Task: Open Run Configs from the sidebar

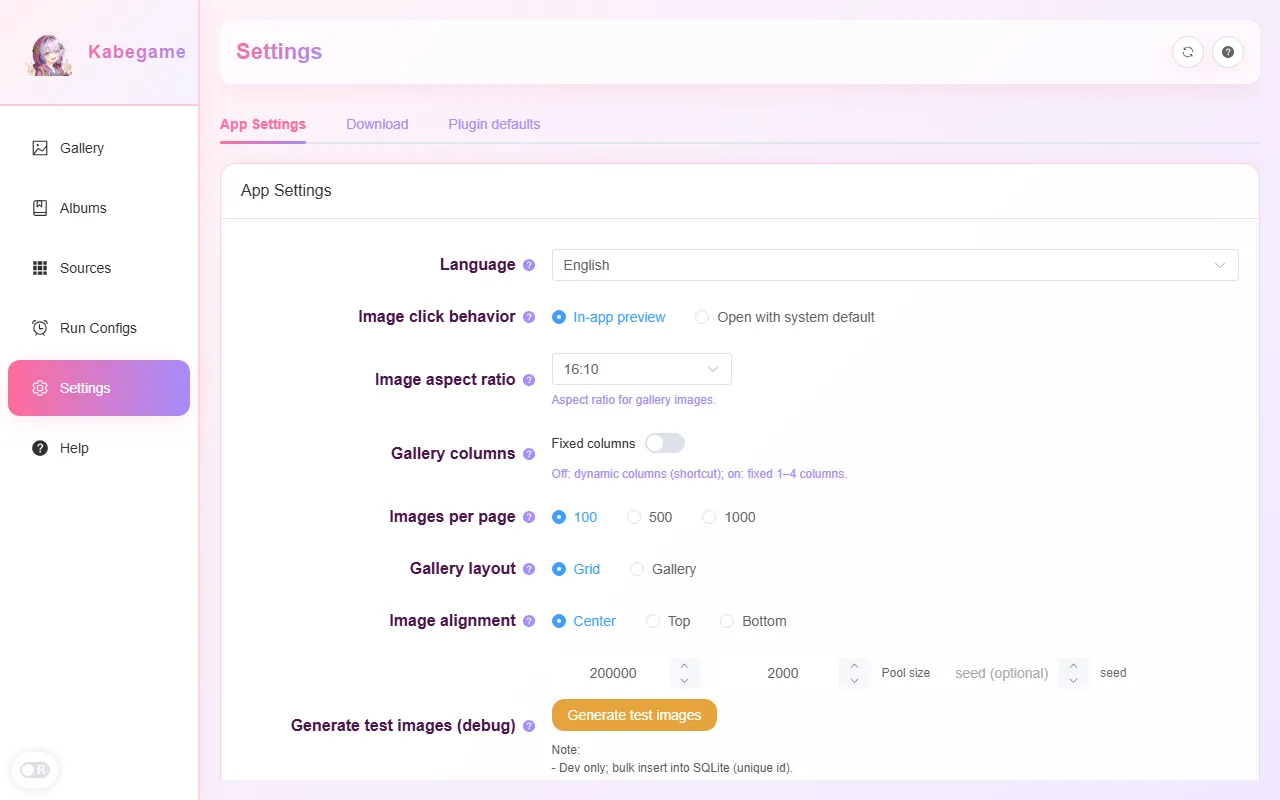Action: [99, 328]
